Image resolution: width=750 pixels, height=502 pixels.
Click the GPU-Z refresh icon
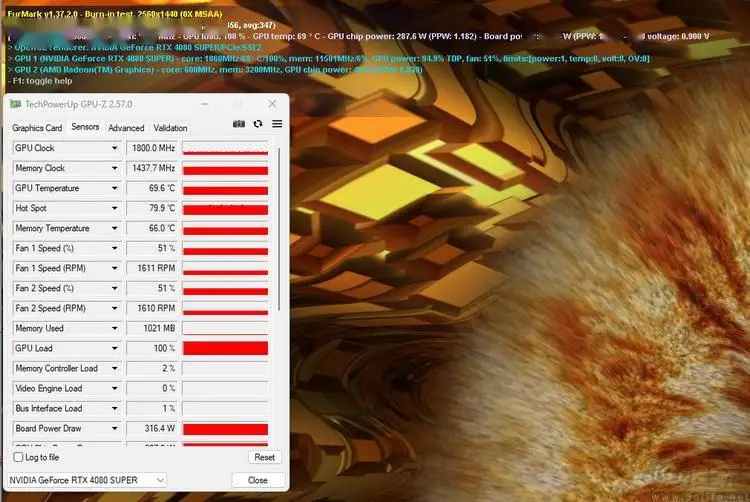[x=258, y=124]
